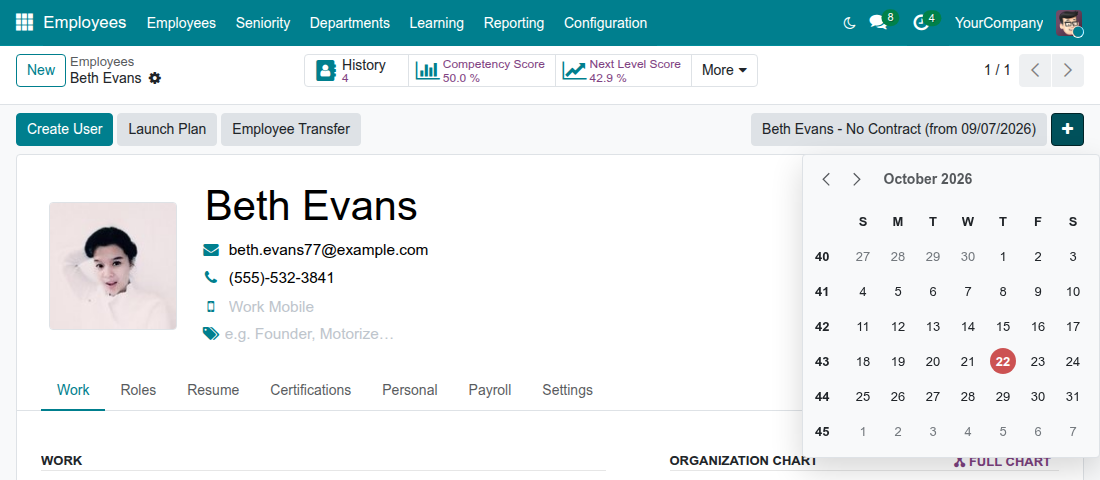This screenshot has height=480, width=1100.
Task: Click Create User button
Action: pos(65,129)
